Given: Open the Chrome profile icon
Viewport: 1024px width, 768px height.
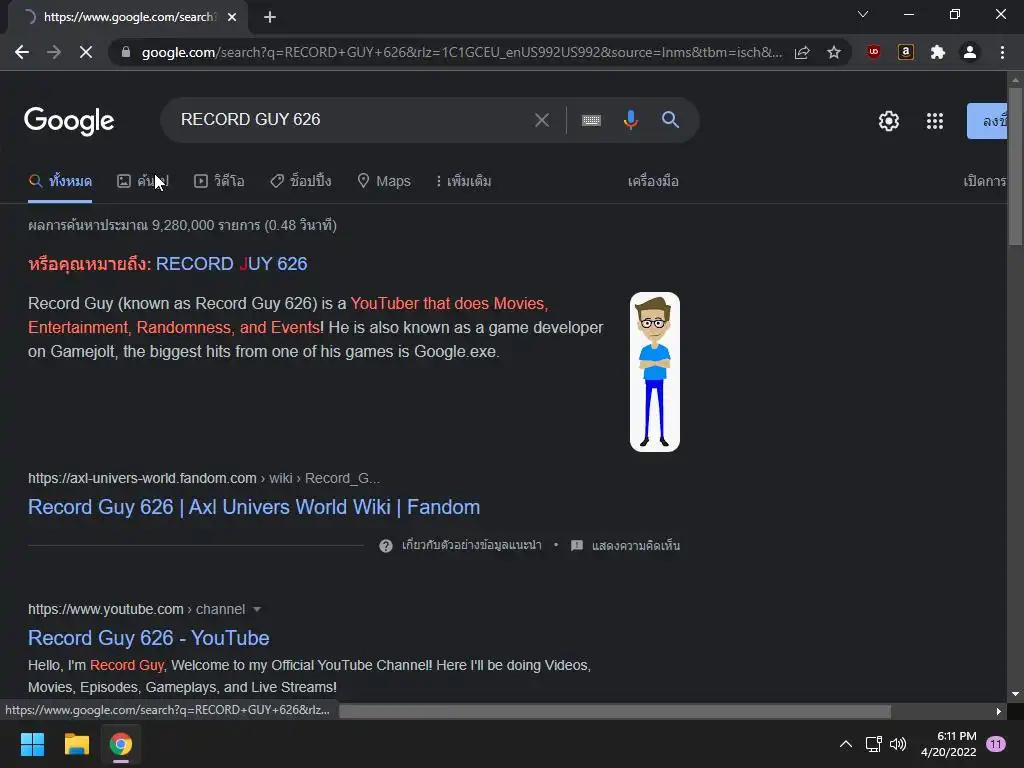Looking at the screenshot, I should (970, 52).
